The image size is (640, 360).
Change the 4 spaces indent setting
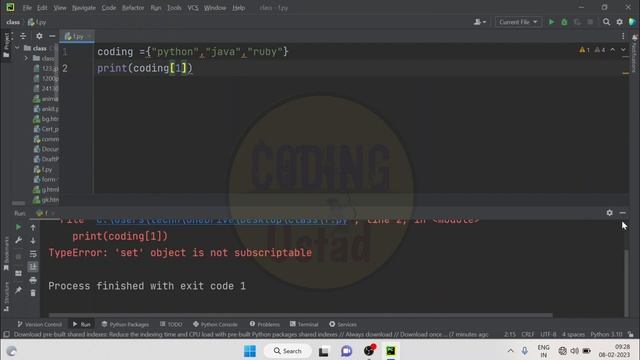(573, 334)
